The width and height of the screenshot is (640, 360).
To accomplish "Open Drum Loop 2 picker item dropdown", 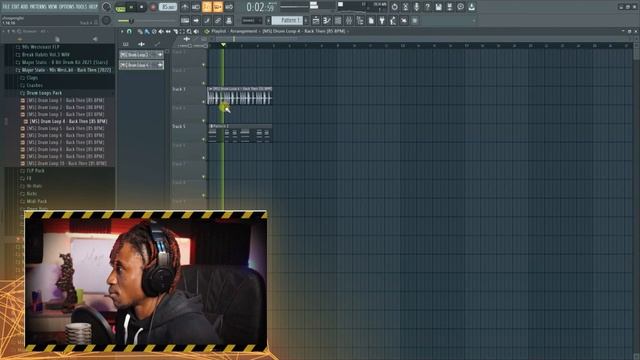I will click(160, 55).
